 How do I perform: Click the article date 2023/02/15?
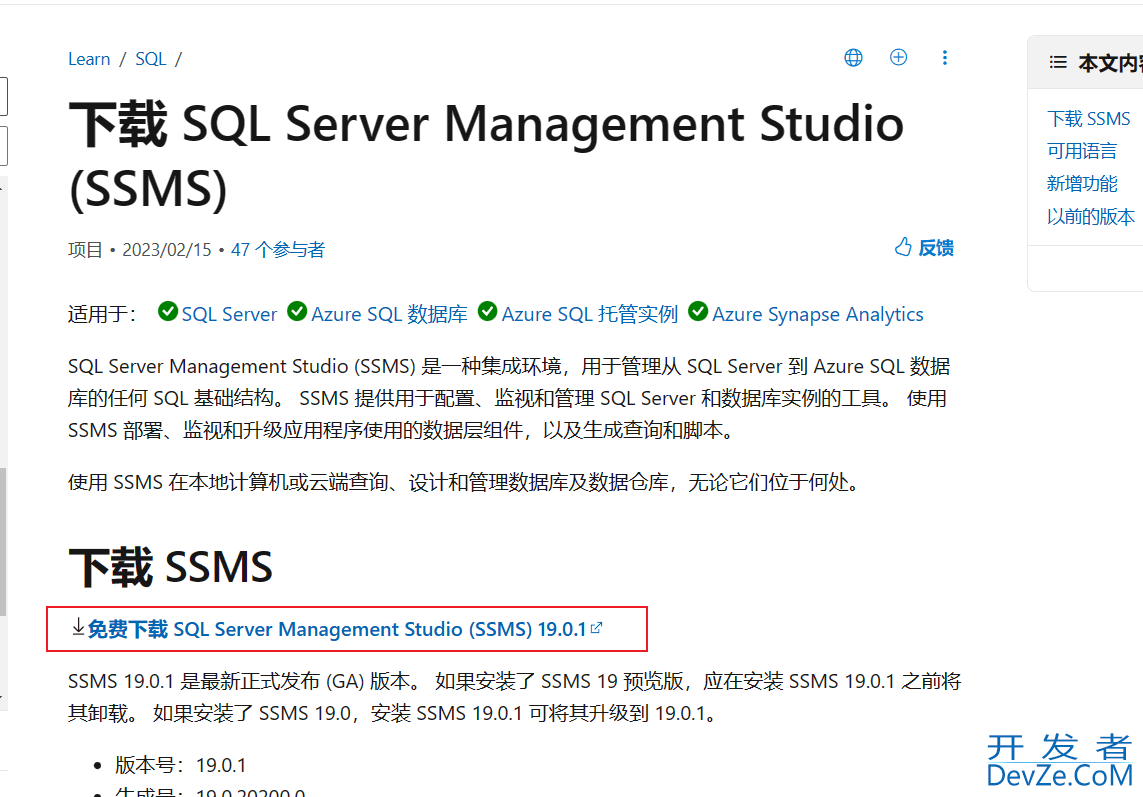pyautogui.click(x=167, y=249)
